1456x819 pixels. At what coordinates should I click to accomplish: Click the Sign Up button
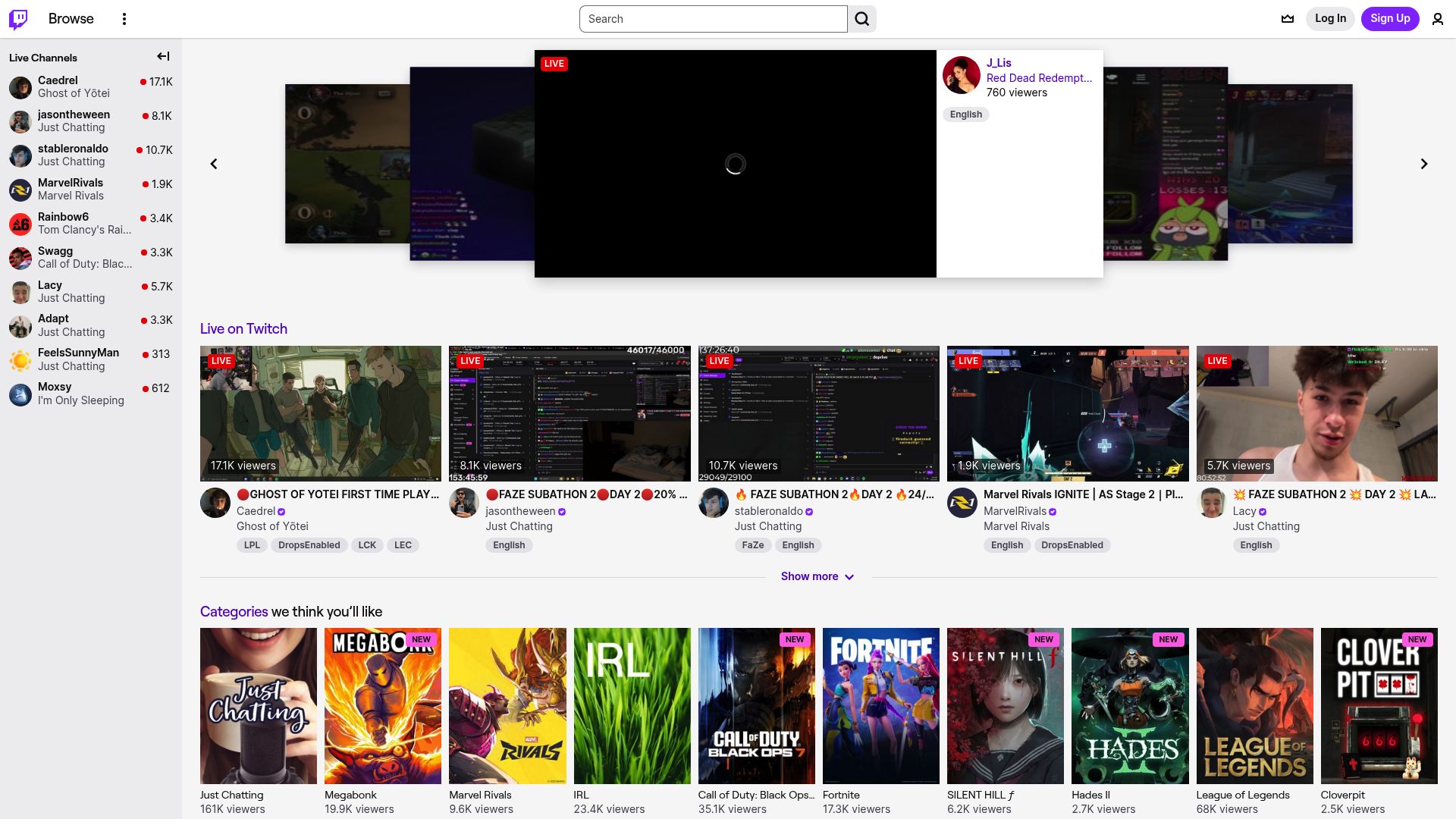[1389, 19]
